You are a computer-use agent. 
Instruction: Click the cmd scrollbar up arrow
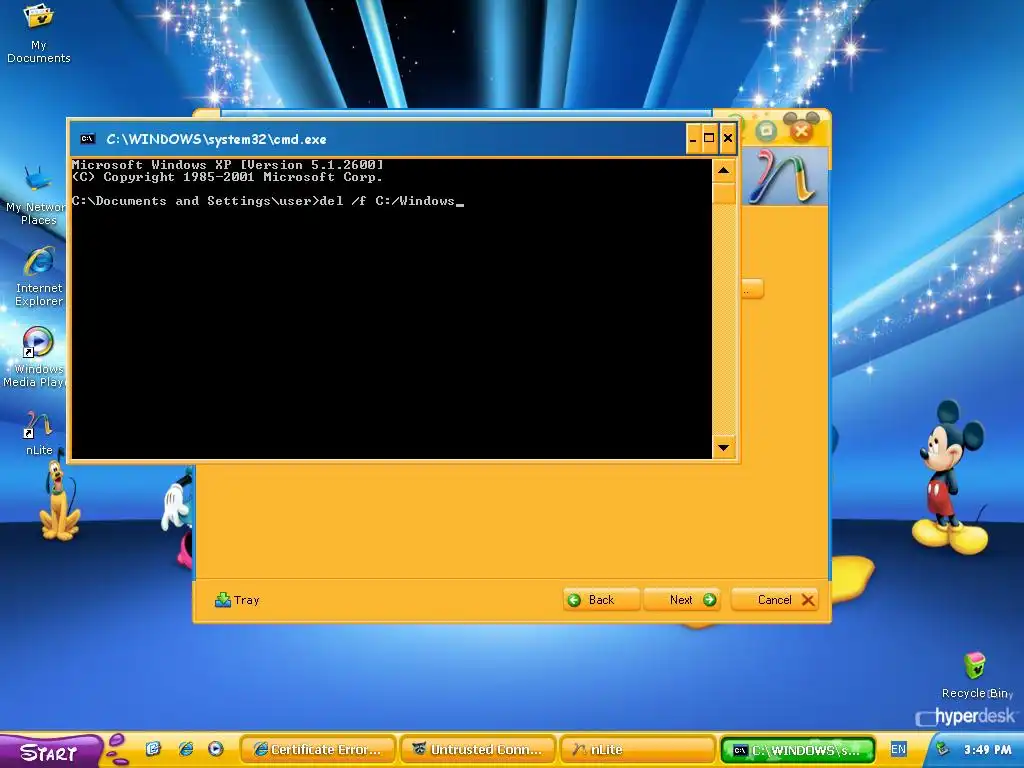pos(724,170)
